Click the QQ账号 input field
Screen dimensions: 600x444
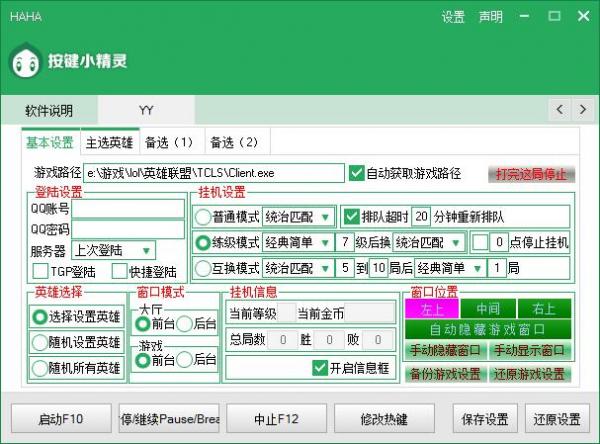pos(128,209)
